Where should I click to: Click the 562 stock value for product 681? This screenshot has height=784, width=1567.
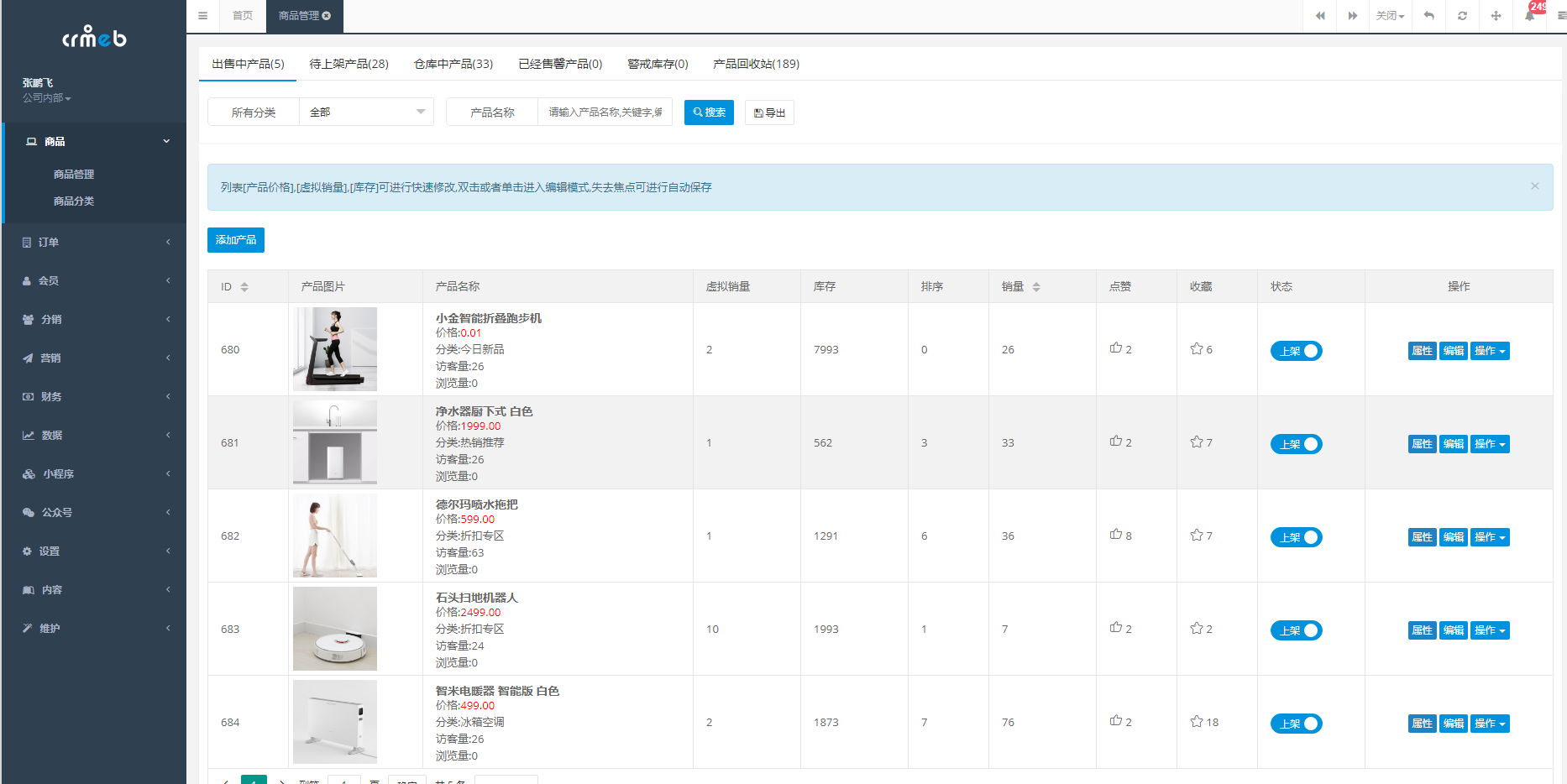(x=823, y=443)
